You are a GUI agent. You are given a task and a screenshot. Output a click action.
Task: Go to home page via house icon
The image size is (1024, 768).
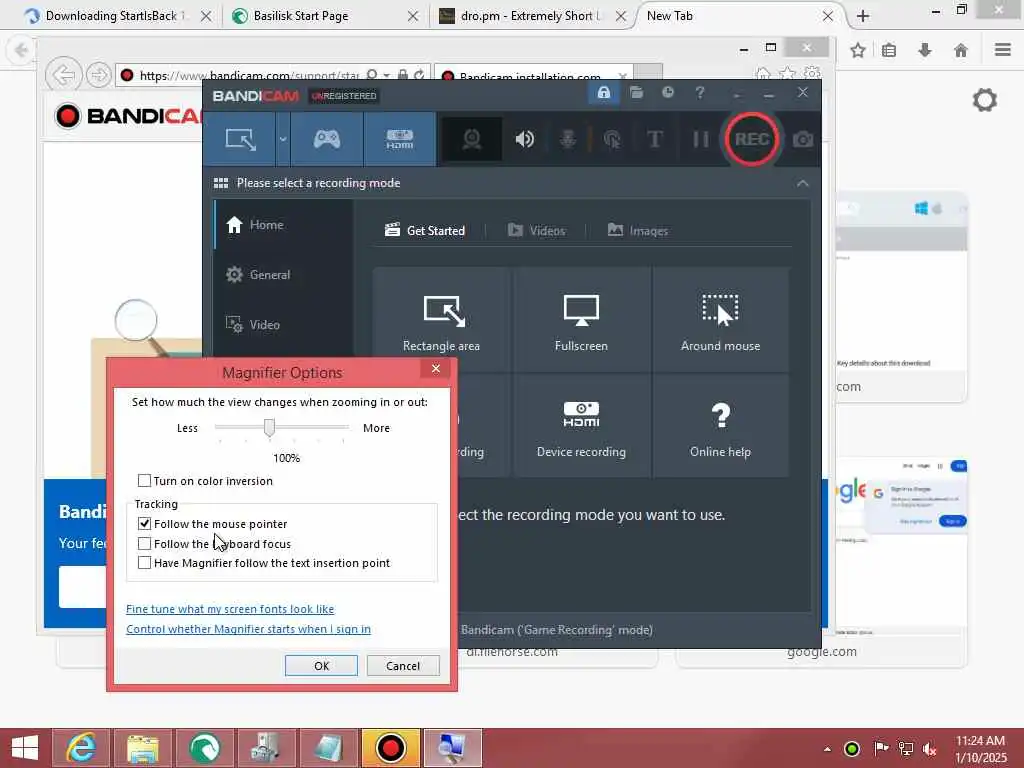(961, 50)
